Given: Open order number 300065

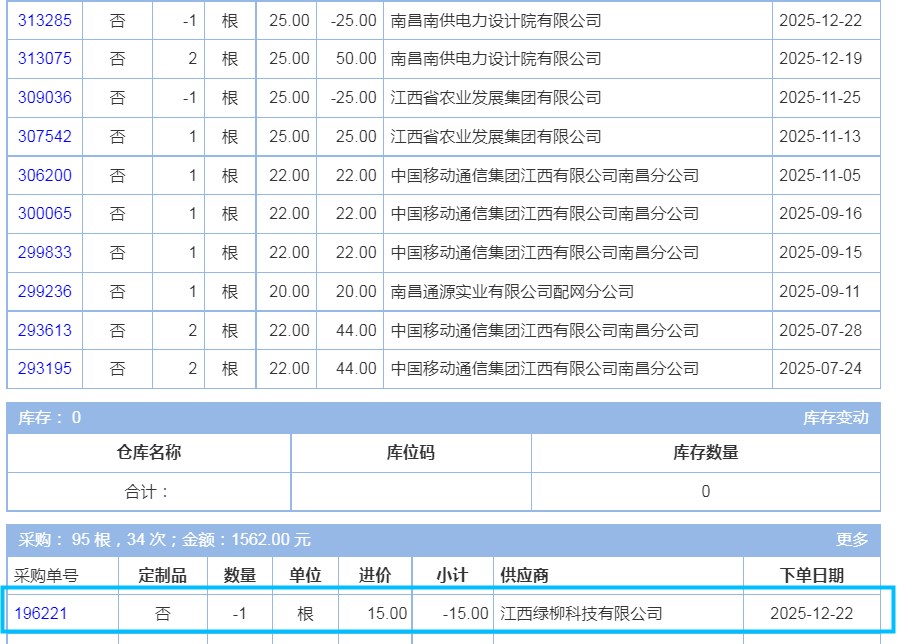Looking at the screenshot, I should [45, 214].
